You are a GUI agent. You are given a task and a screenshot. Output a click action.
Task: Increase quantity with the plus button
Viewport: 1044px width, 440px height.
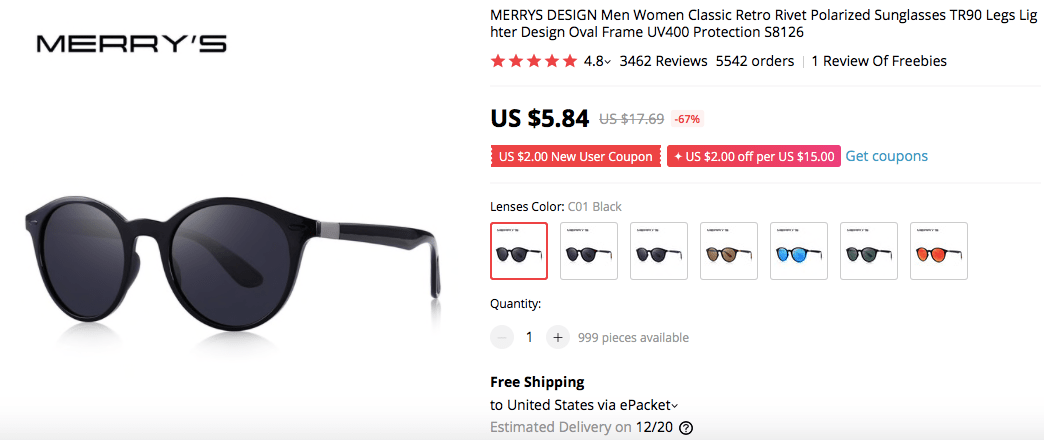pyautogui.click(x=558, y=337)
